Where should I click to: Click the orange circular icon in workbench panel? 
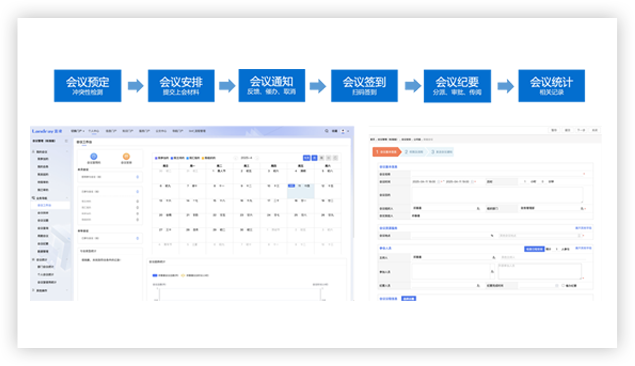pos(126,156)
